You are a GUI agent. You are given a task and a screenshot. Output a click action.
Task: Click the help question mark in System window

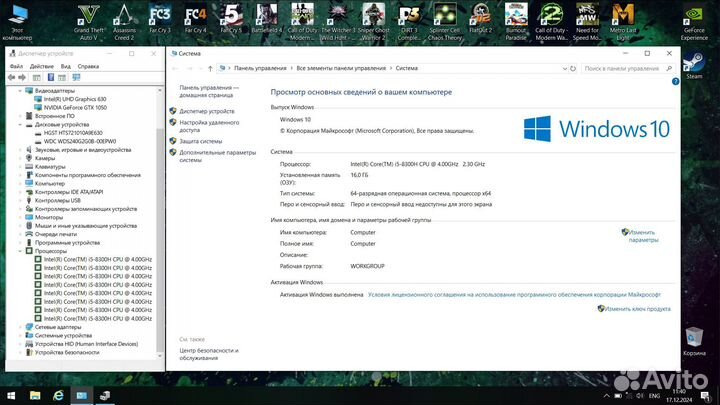pyautogui.click(x=675, y=81)
